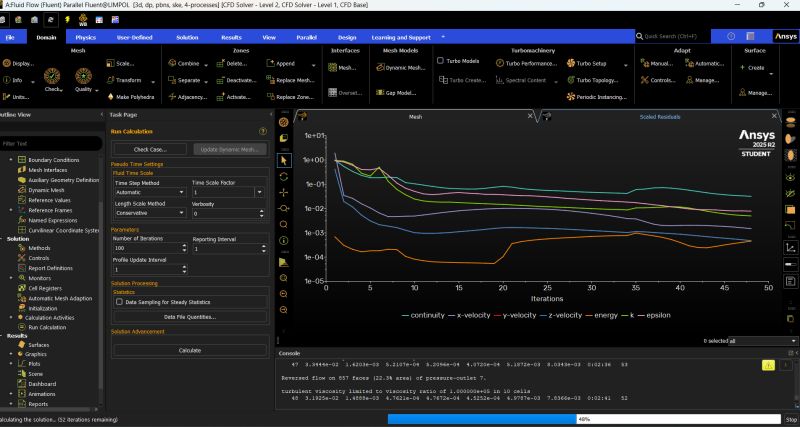This screenshot has width=800, height=427.
Task: Open the File menu
Action: click(x=10, y=37)
